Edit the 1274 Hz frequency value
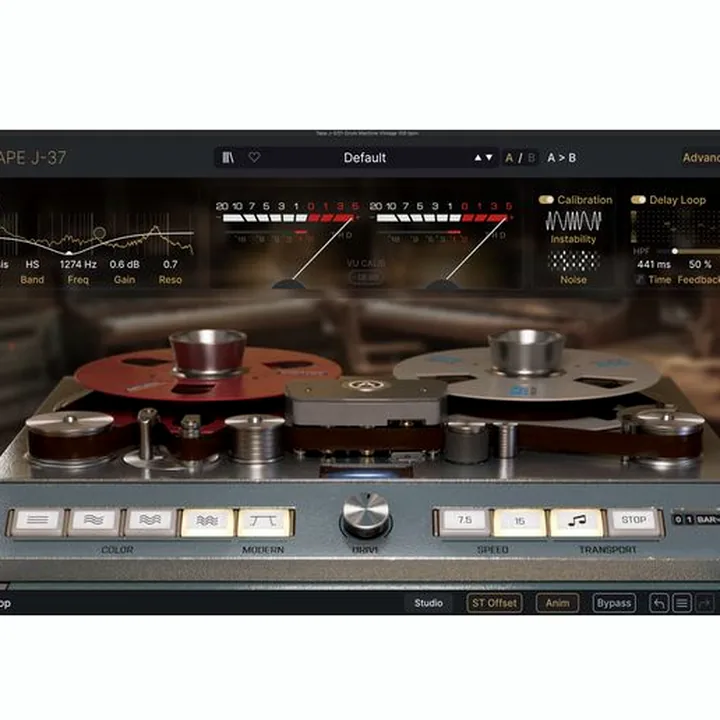Screen dimensions: 720x720 [78, 264]
